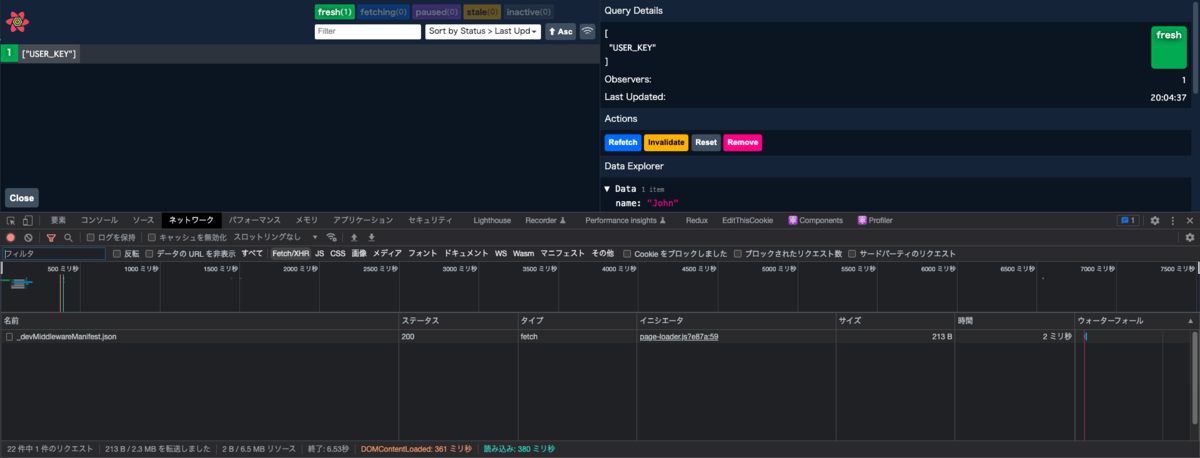The image size is (1200, 458).
Task: Open page-loader.js?e87a:59 initiator link
Action: (x=679, y=337)
